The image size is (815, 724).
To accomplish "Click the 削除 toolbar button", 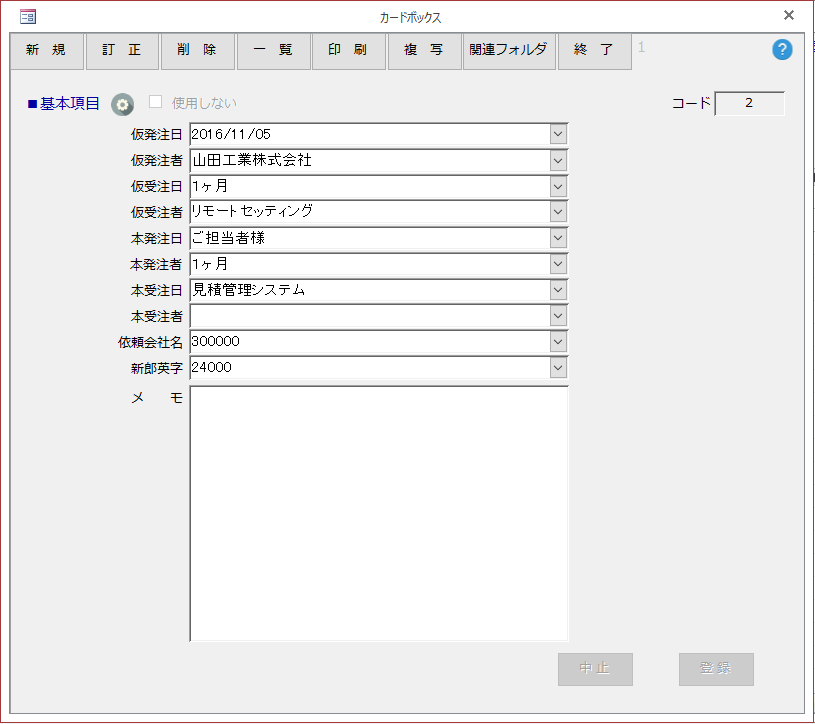I will tap(198, 50).
